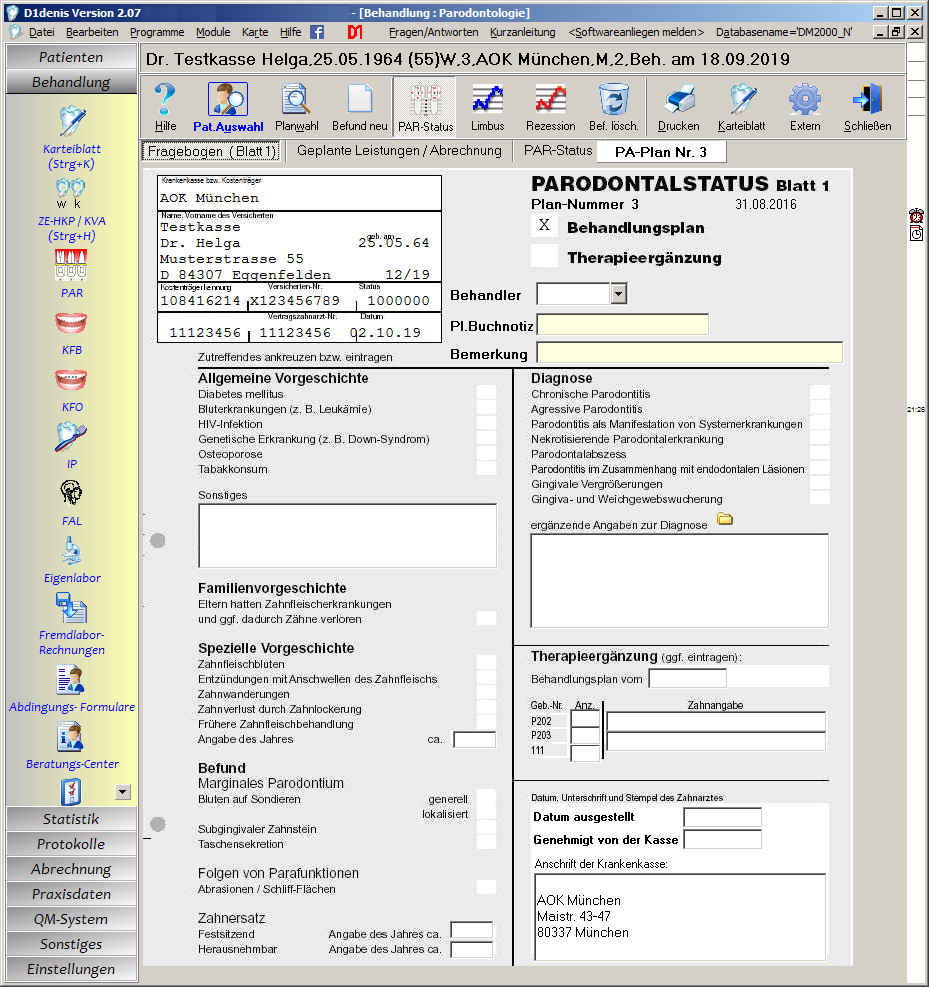Open Eigenlabor microscope module
Image resolution: width=929 pixels, height=987 pixels.
[72, 560]
